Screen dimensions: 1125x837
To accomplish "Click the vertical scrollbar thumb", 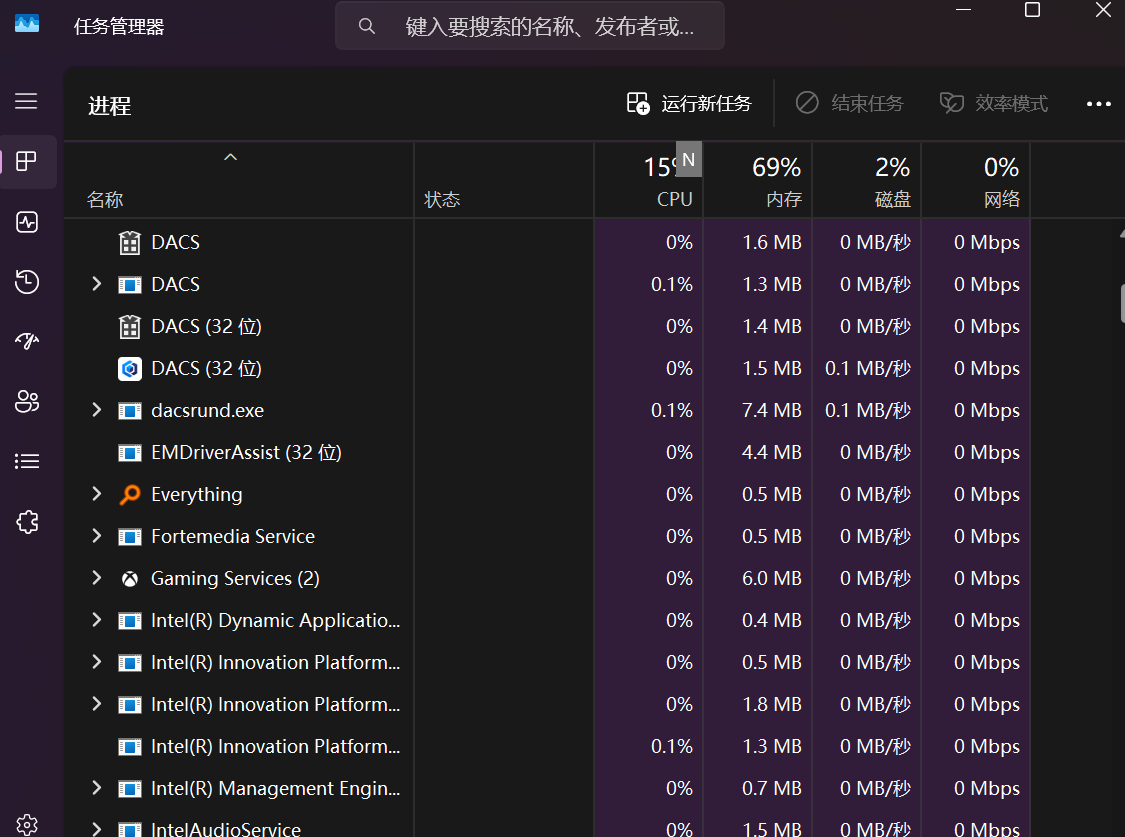I will tap(1122, 303).
